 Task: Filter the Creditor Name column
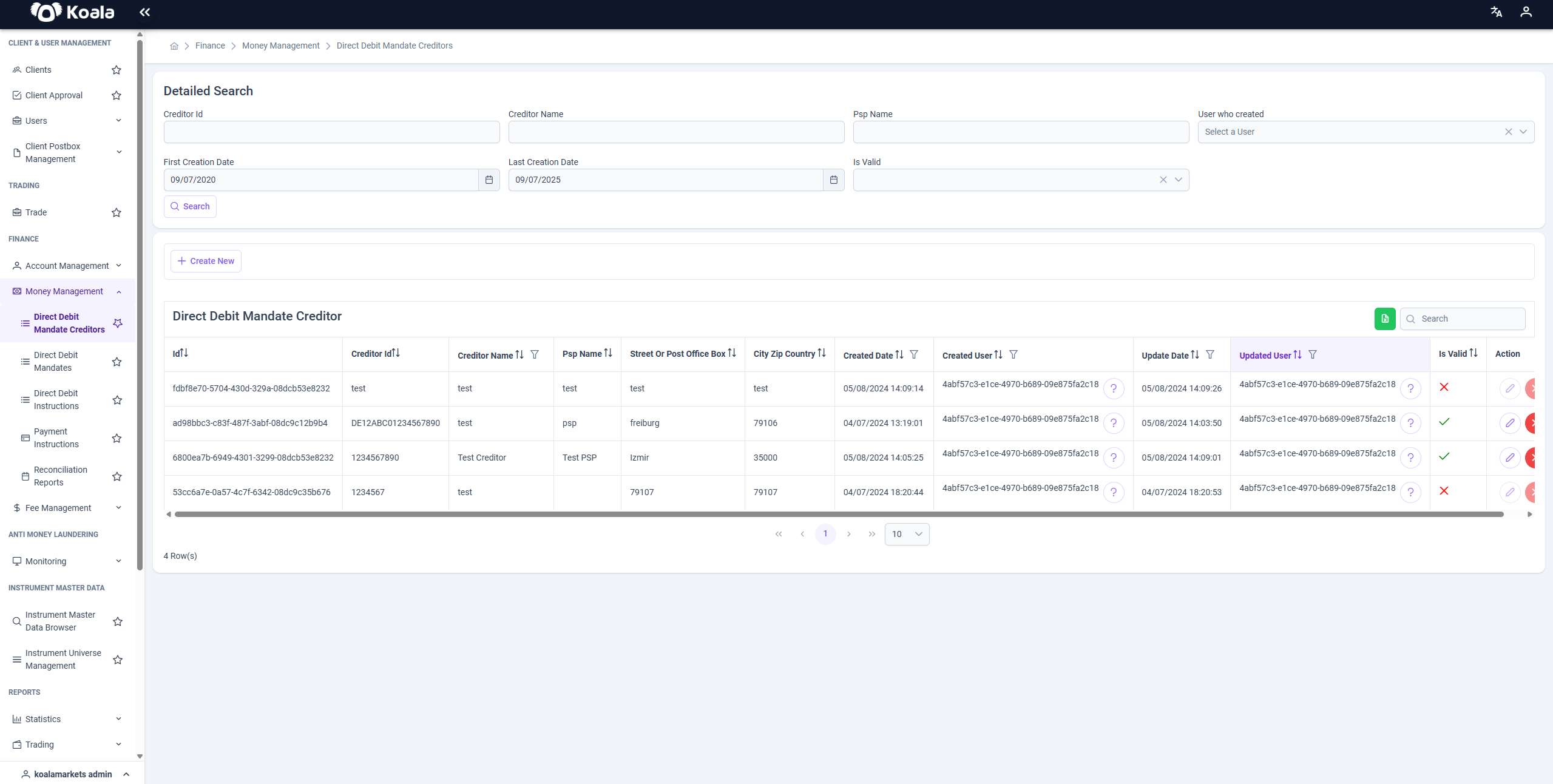pos(535,354)
